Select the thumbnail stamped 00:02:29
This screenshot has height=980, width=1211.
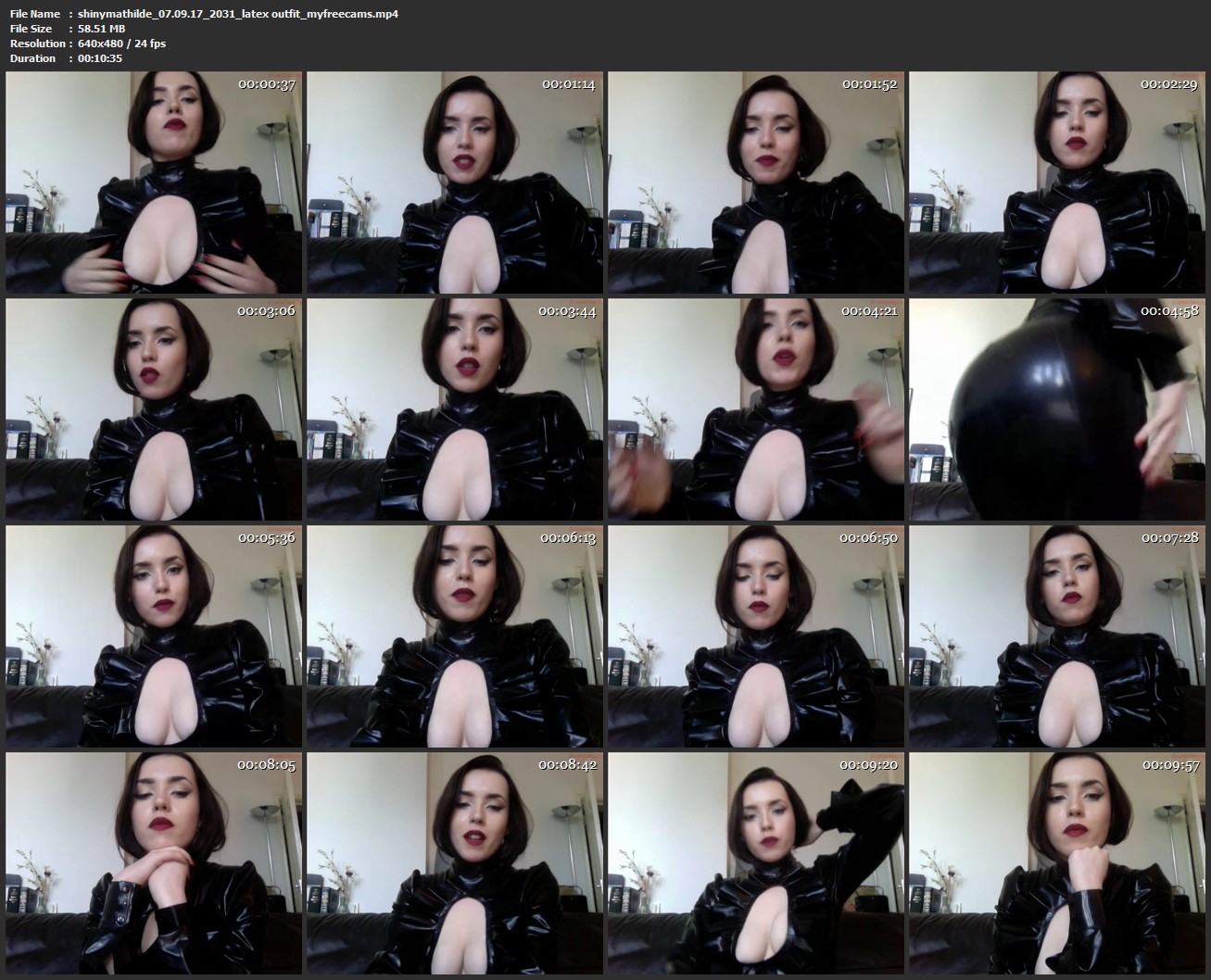point(1057,182)
